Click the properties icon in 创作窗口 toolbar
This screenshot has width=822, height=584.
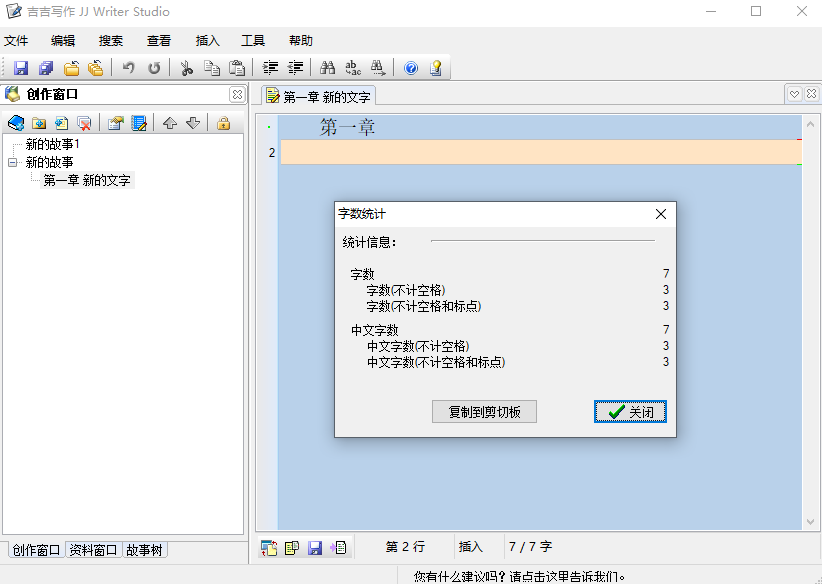[x=115, y=123]
